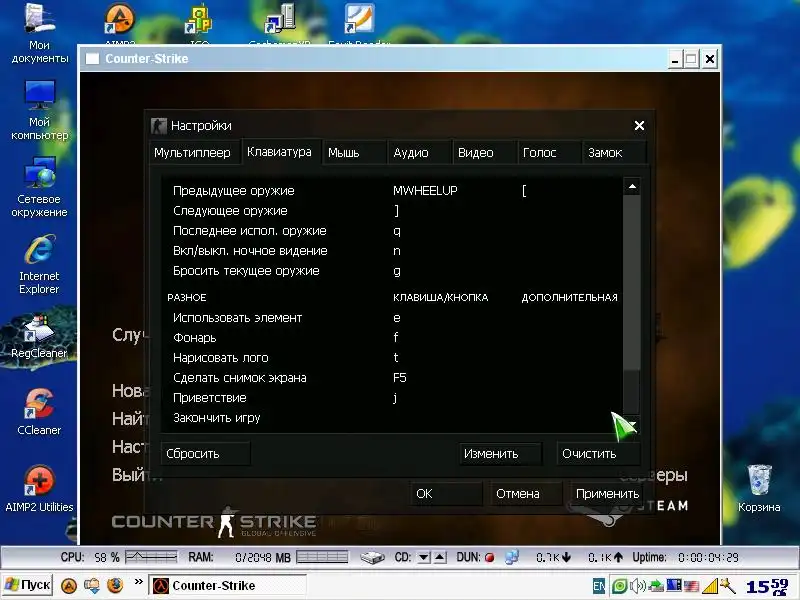Image resolution: width=800 pixels, height=600 pixels.
Task: Open the Мой компьютер desktop icon
Action: point(39,110)
